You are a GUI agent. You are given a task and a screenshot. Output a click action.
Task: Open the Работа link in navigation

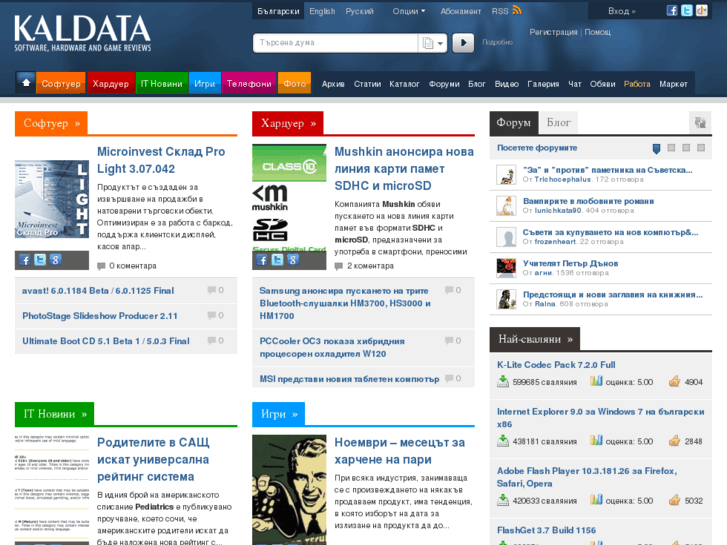[637, 84]
